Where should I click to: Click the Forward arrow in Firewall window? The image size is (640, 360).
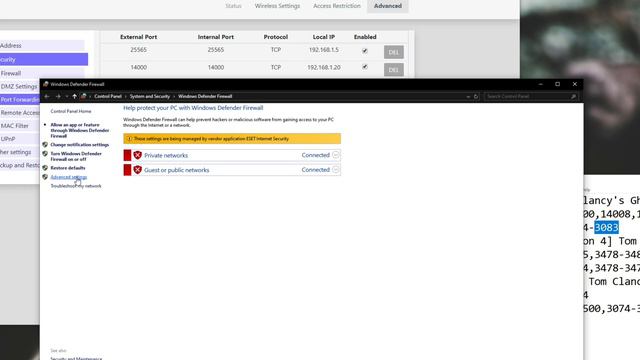click(x=58, y=96)
